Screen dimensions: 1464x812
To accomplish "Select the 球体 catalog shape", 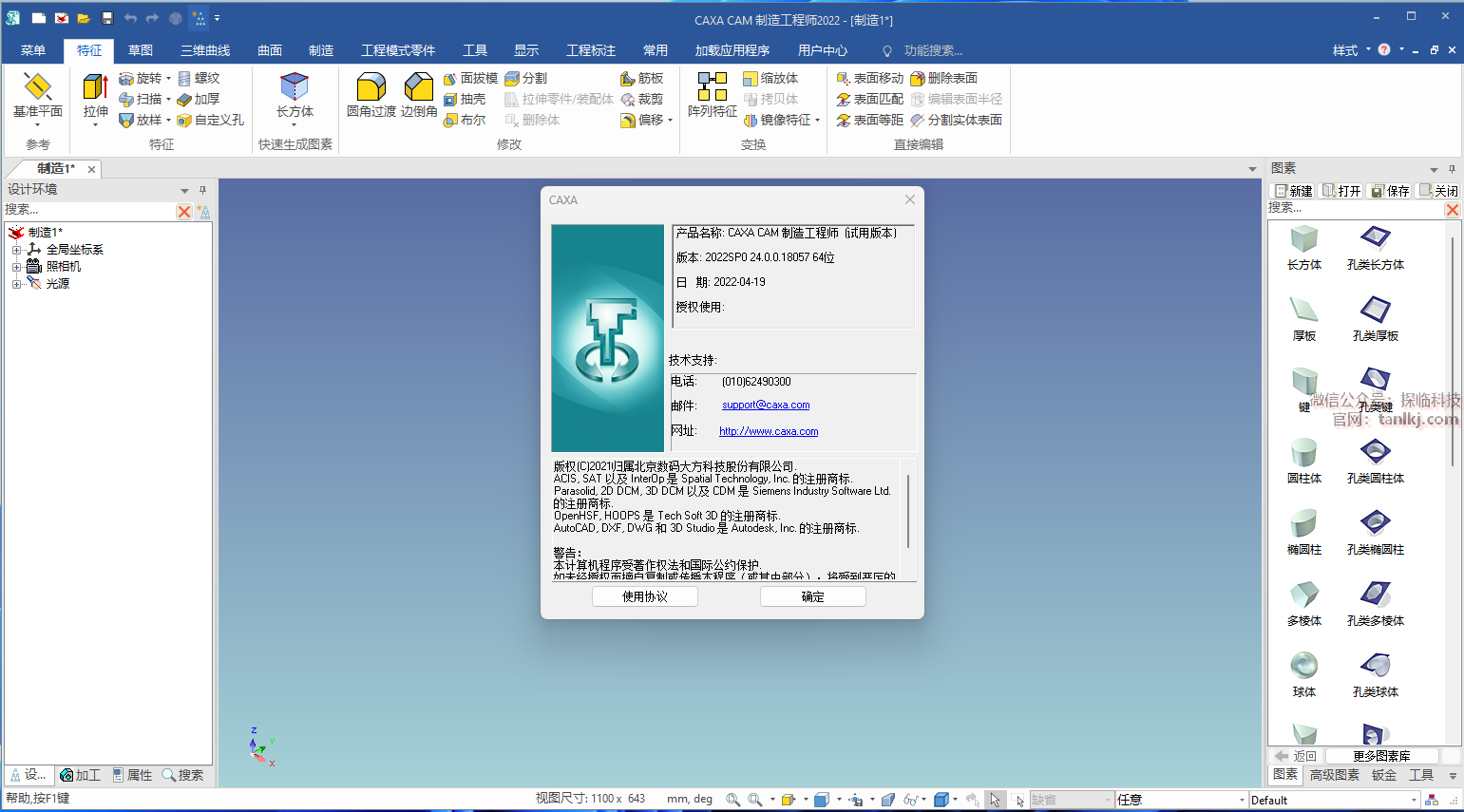I will [1304, 676].
